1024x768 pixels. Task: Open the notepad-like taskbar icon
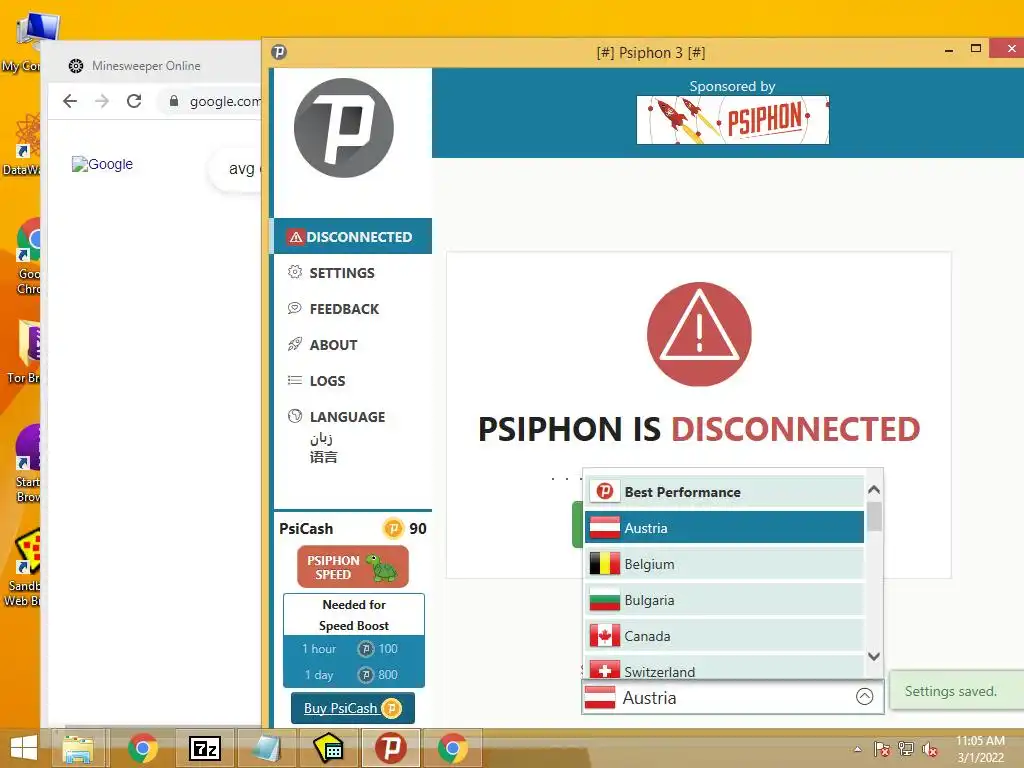[x=266, y=748]
